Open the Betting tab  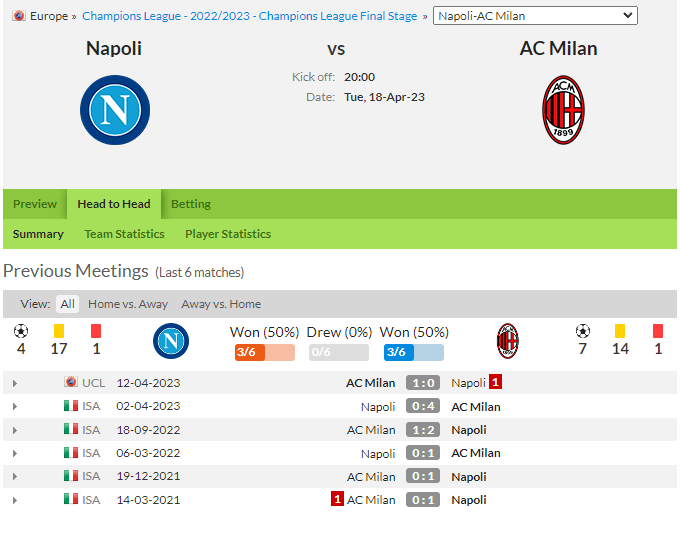click(191, 204)
